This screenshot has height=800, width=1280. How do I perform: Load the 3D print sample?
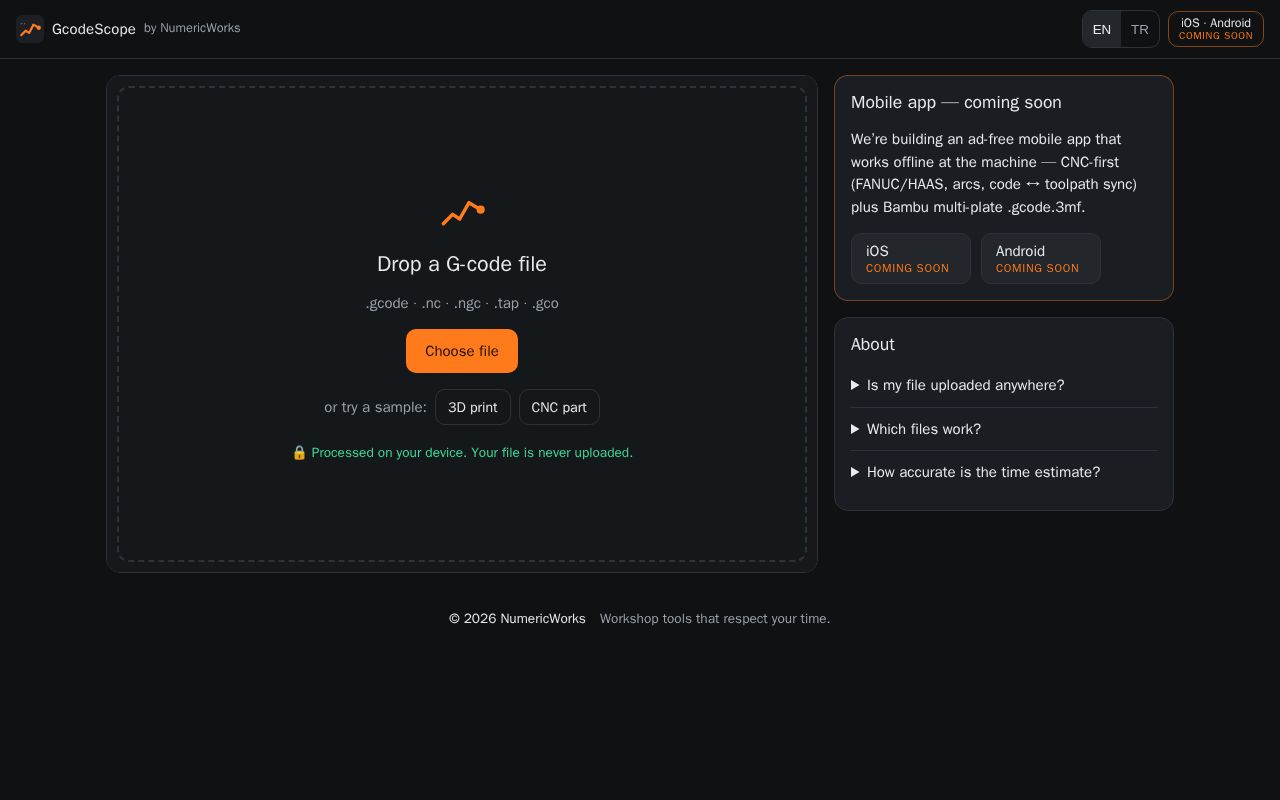[473, 407]
